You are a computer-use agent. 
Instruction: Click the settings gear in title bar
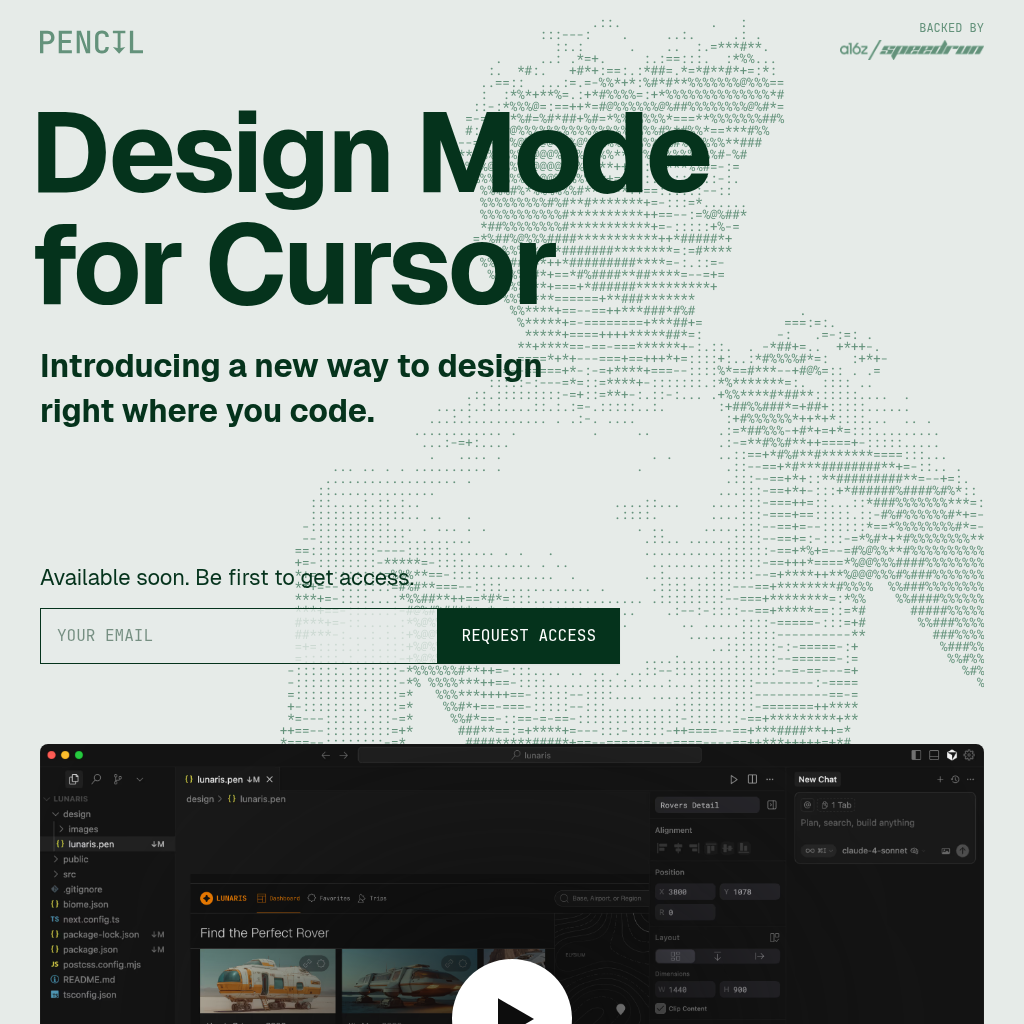[969, 755]
